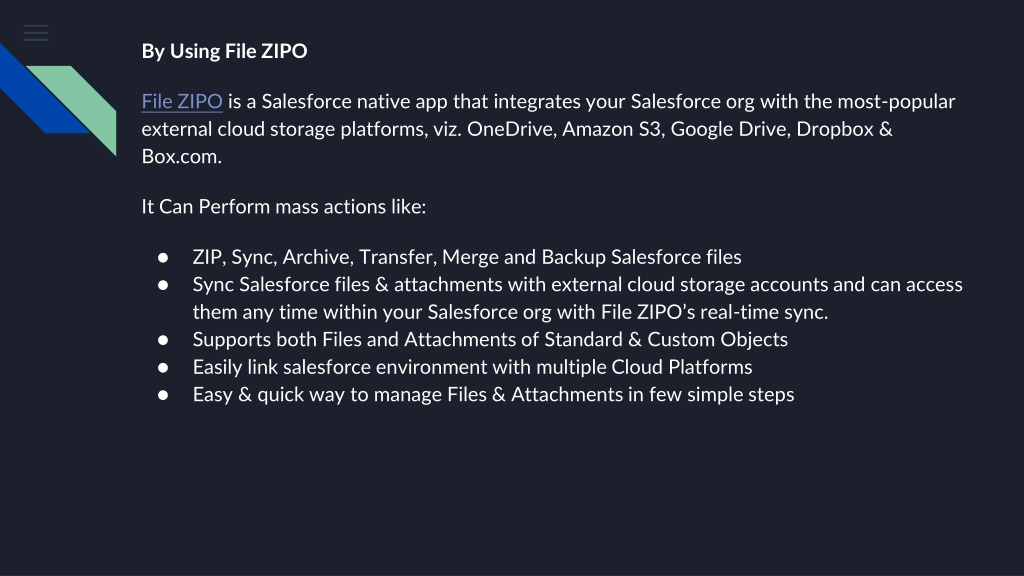This screenshot has width=1024, height=576.
Task: Click the Easy & quick way to manage line
Action: click(493, 394)
